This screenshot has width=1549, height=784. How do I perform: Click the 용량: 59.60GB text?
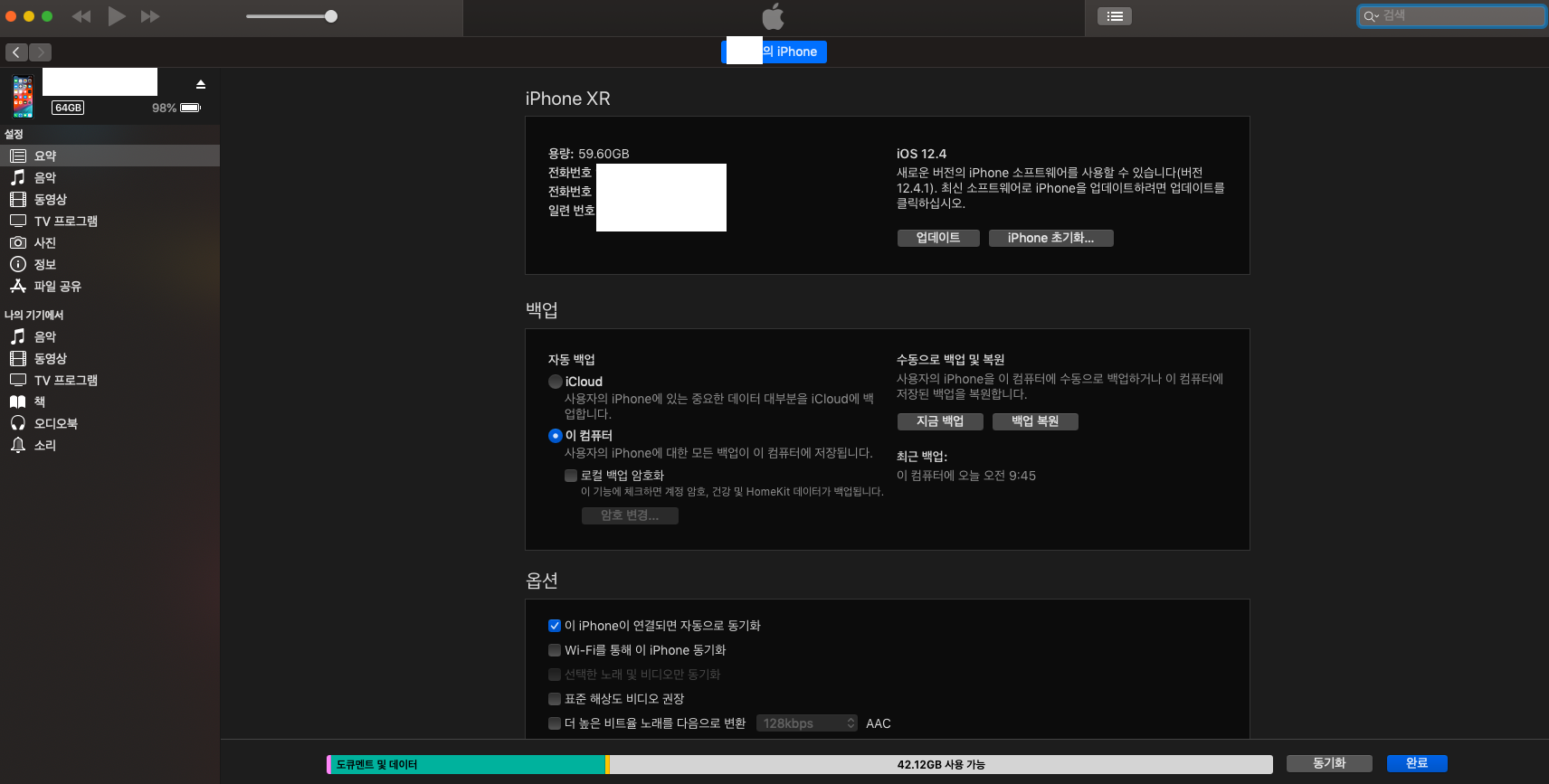pyautogui.click(x=588, y=154)
